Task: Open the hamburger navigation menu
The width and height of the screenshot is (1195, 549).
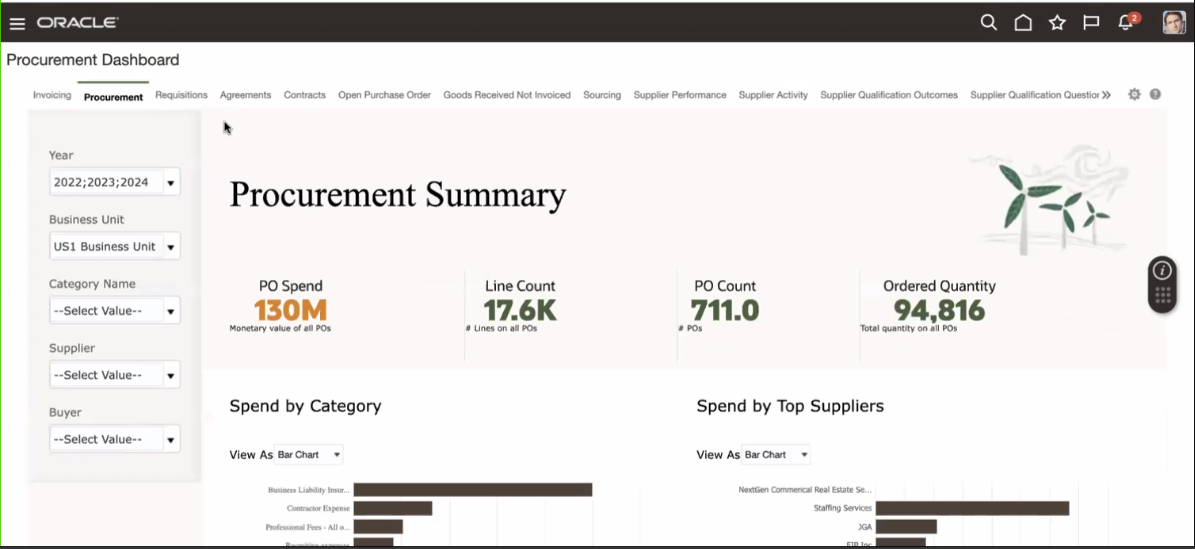Action: pos(17,23)
